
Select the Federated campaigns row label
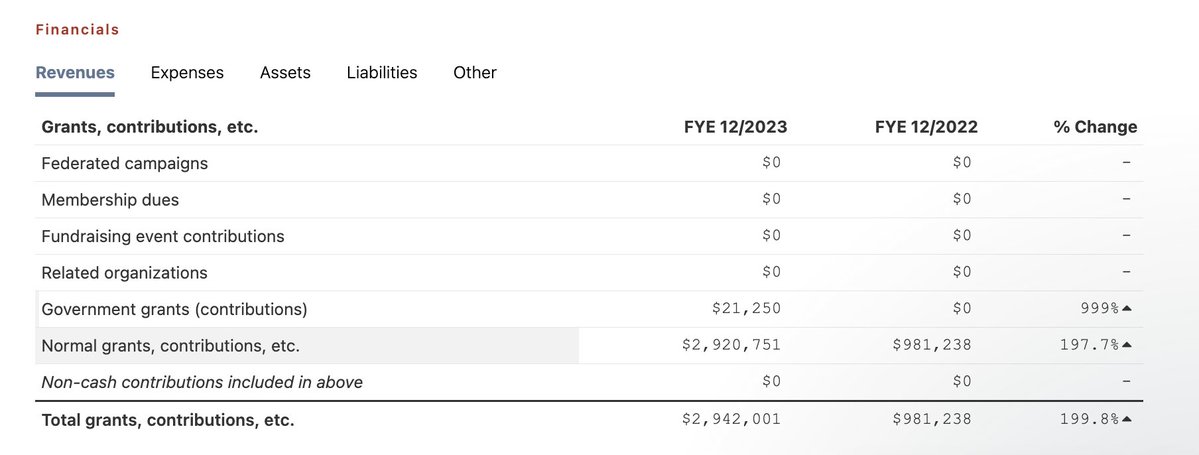(125, 163)
